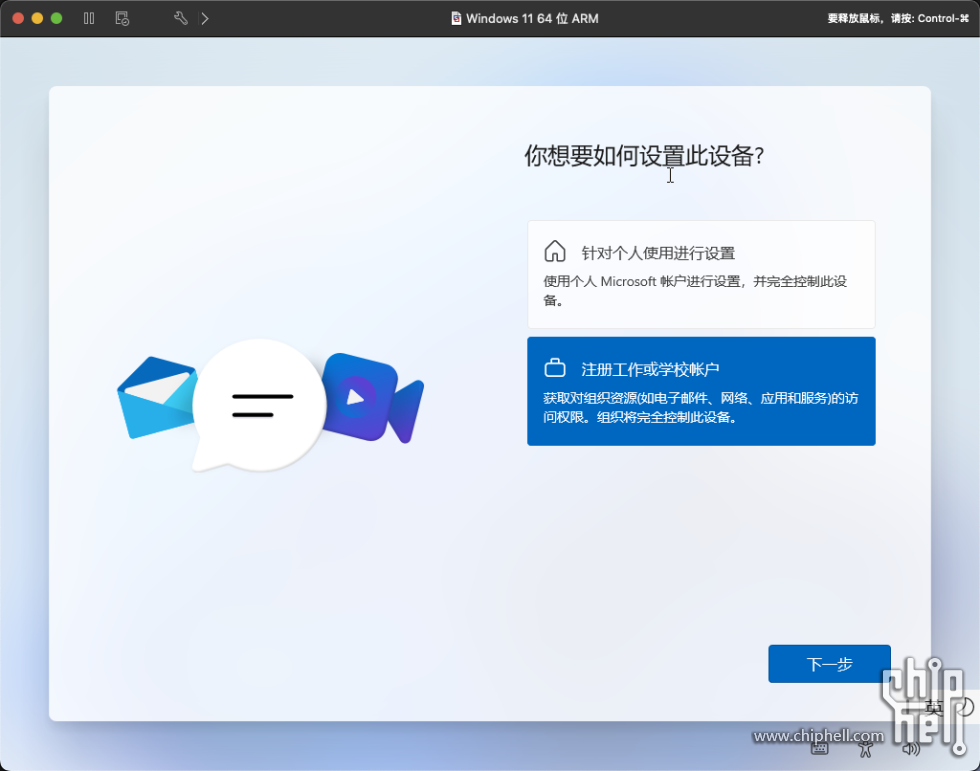Click the 要释放鼠标 Control-⌘ hint text
This screenshot has width=980, height=771.
[x=898, y=18]
